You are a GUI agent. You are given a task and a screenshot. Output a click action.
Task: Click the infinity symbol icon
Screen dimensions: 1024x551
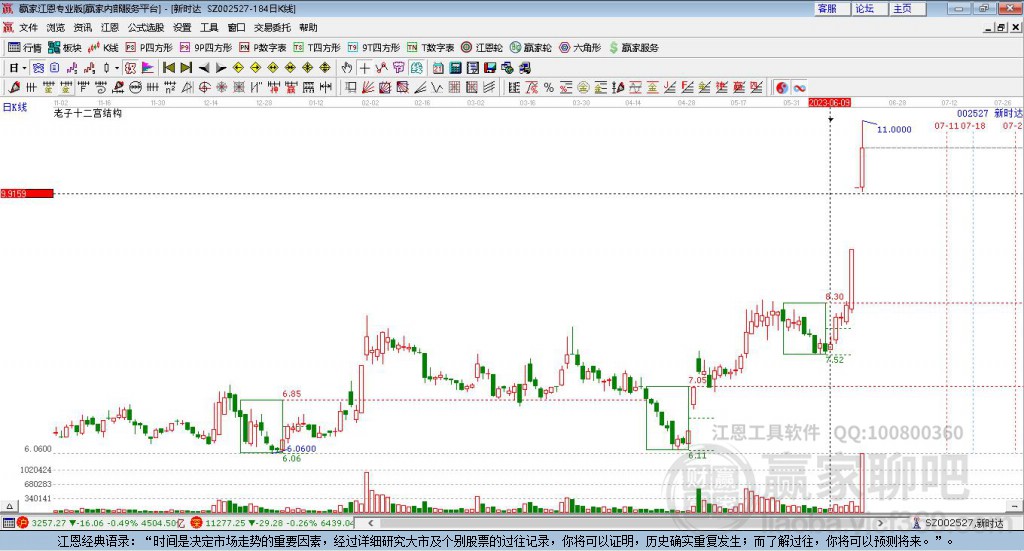pos(799,87)
